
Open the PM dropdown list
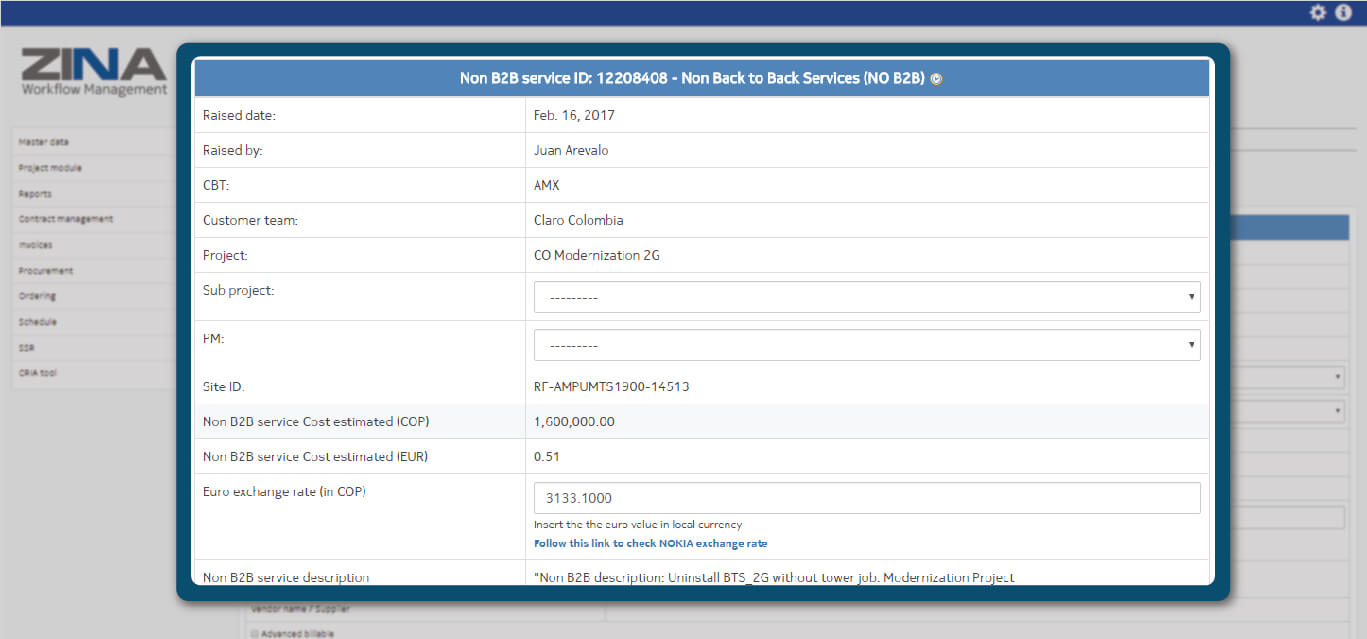click(866, 345)
